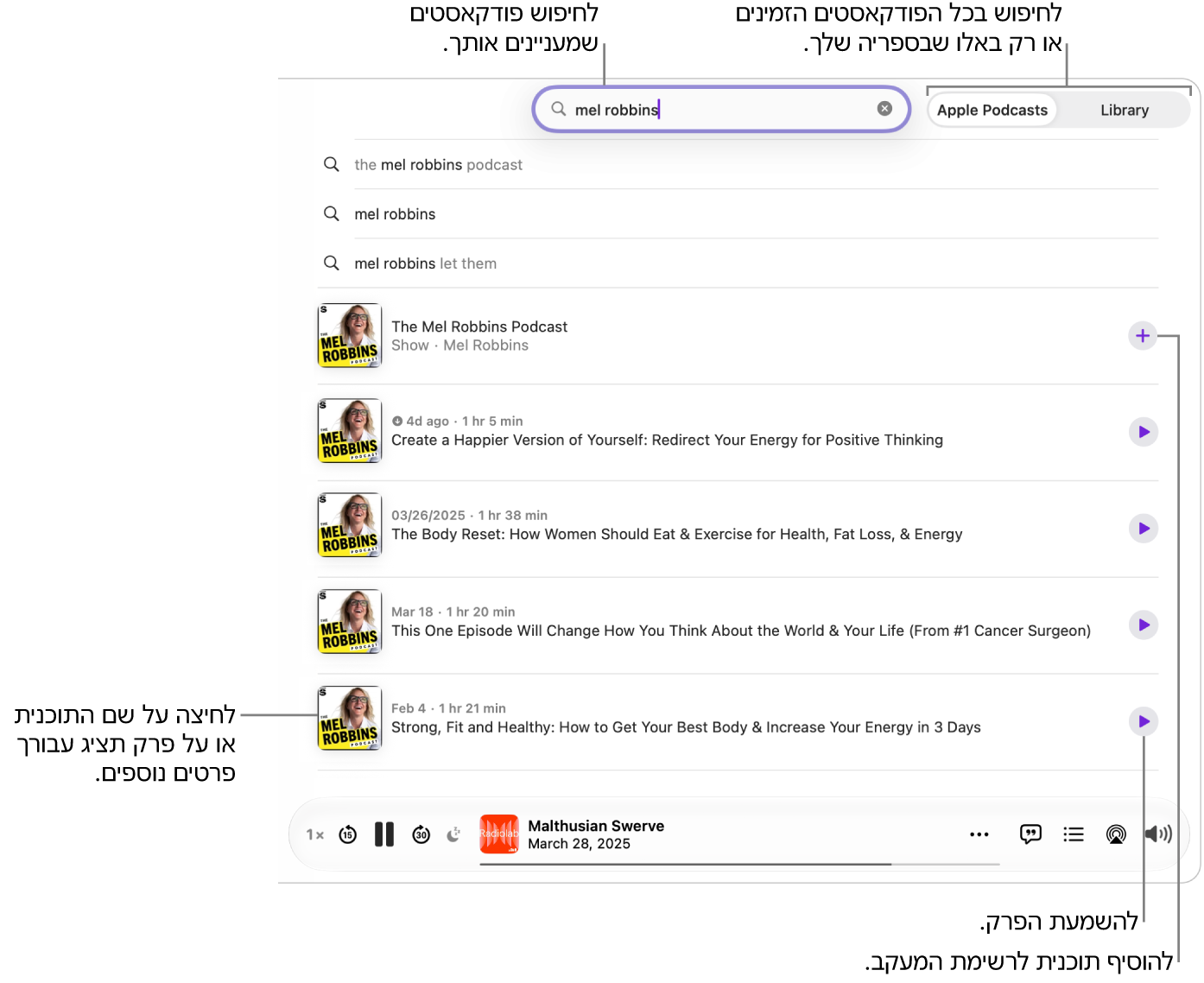Pause the Malthusian Swerve episode
Viewport: 1204px width, 983px height.
pos(384,834)
